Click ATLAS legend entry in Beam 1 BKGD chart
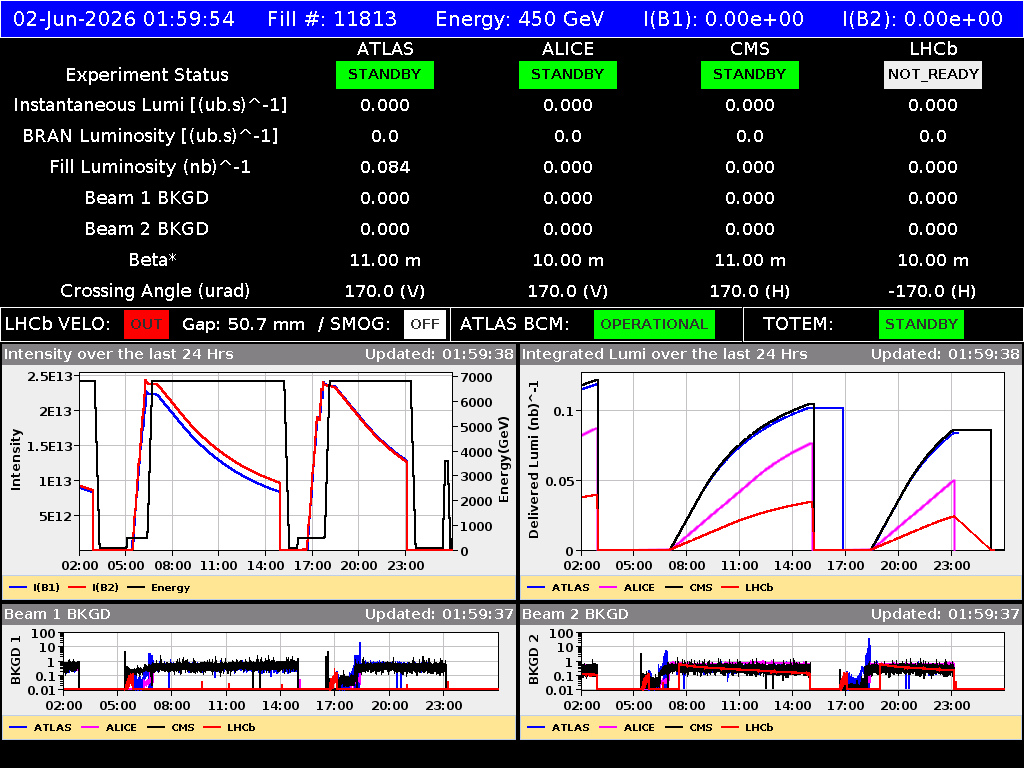This screenshot has width=1024, height=768. click(40, 728)
